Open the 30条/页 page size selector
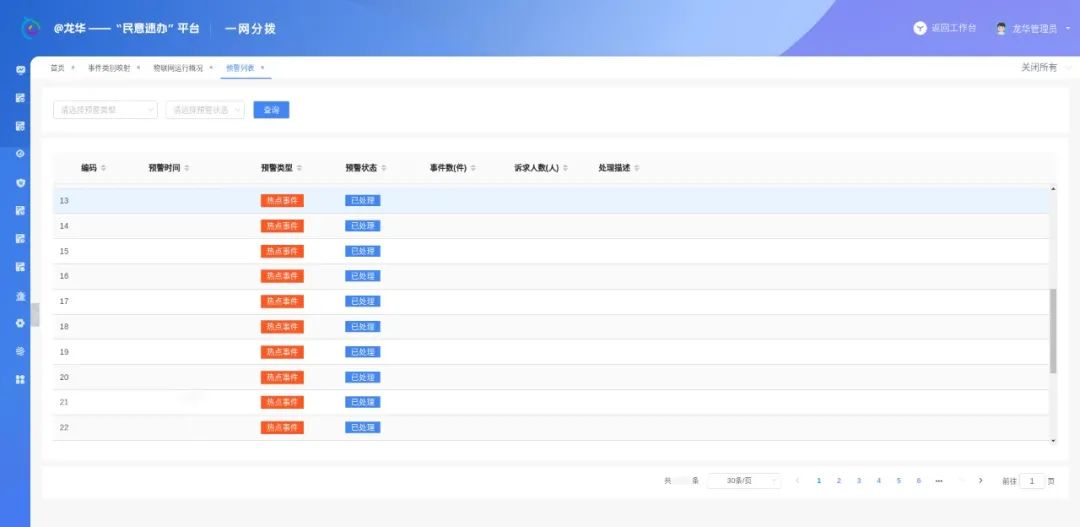Screen dimensions: 1080x527 click(744, 481)
